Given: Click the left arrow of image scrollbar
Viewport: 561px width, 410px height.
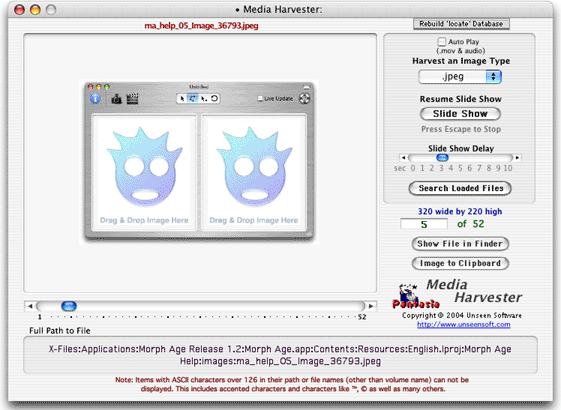Looking at the screenshot, I should (x=30, y=306).
